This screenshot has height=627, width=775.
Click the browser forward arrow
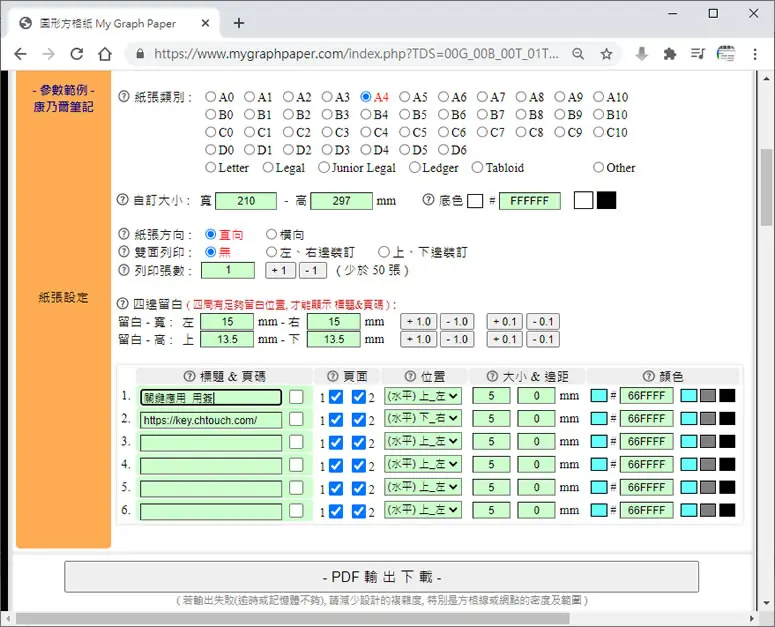tap(48, 54)
